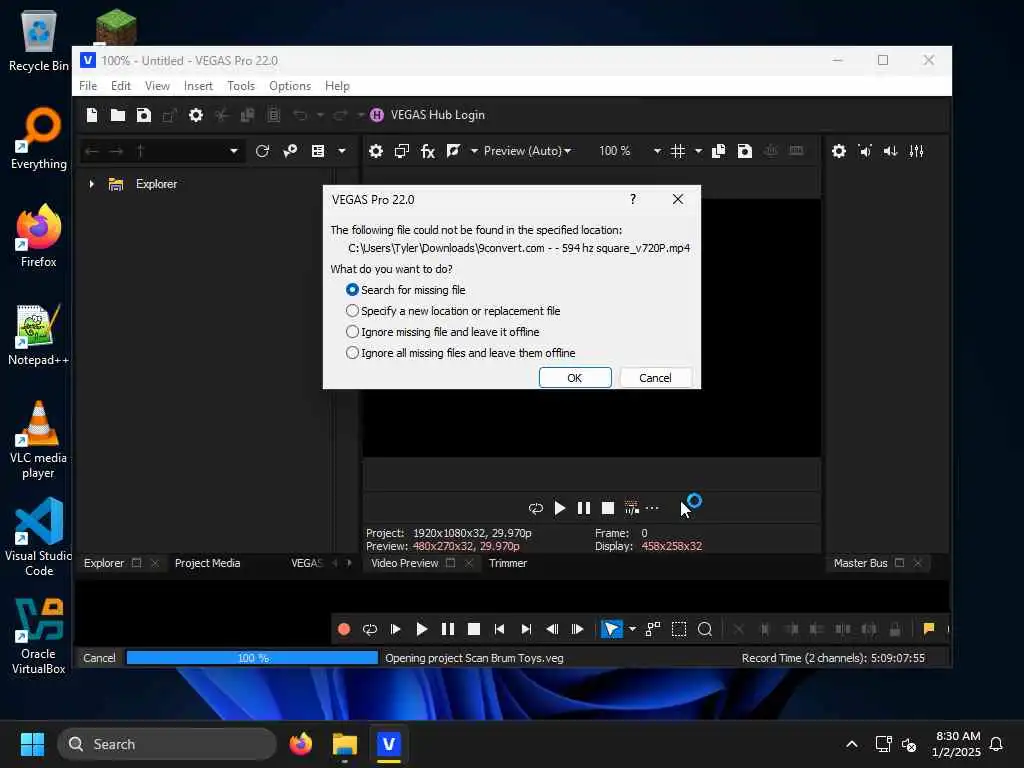The height and width of the screenshot is (768, 1024).
Task: Stop playback in the Video Preview transport
Action: pyautogui.click(x=608, y=508)
